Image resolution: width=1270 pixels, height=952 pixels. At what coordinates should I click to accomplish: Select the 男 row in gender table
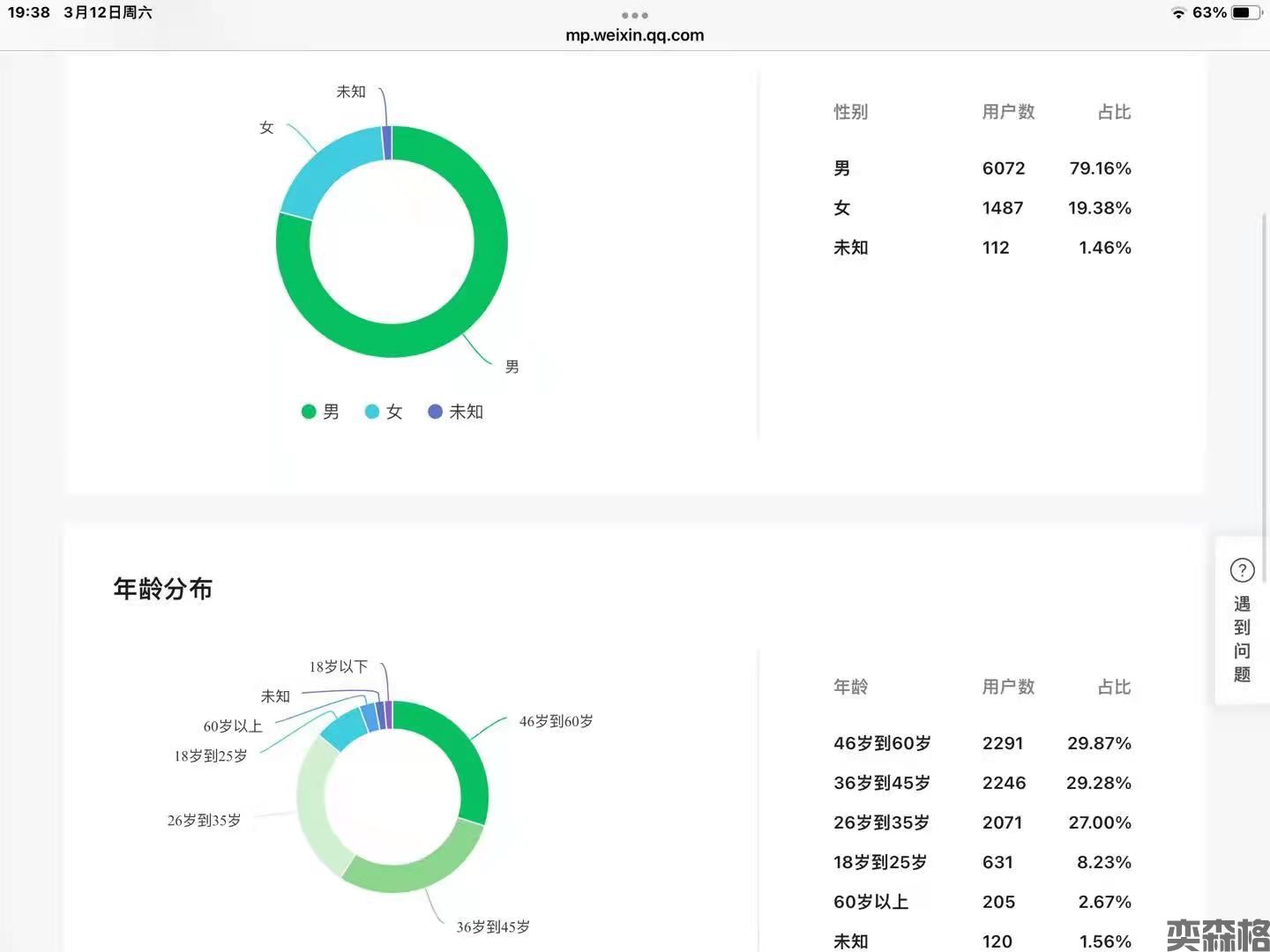(x=982, y=168)
